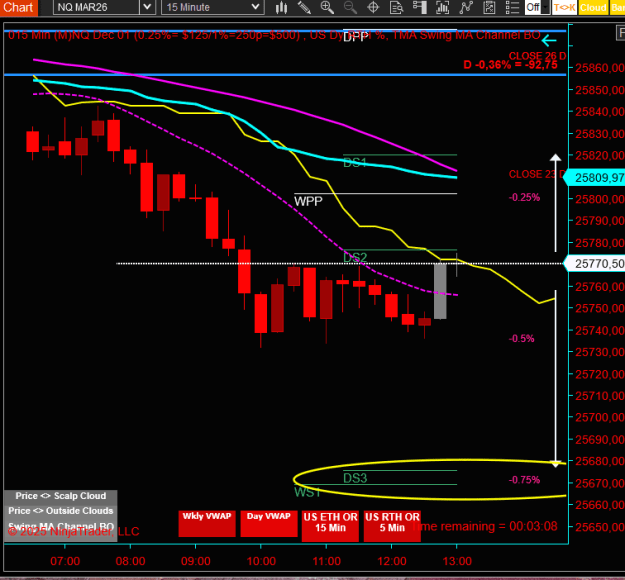
Task: Open the chart trader icon
Action: coord(489,7)
